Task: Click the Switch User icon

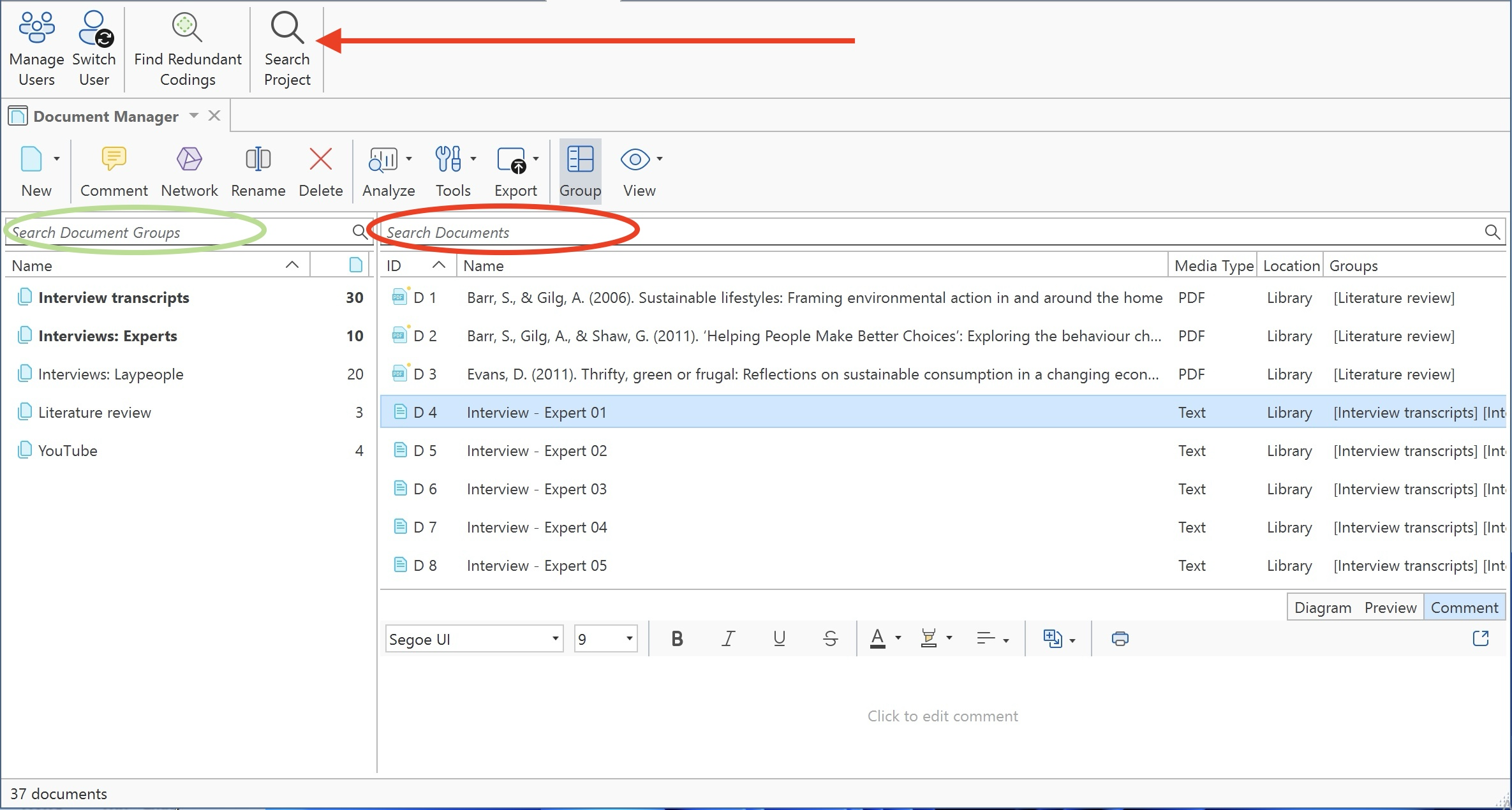Action: pyautogui.click(x=94, y=45)
